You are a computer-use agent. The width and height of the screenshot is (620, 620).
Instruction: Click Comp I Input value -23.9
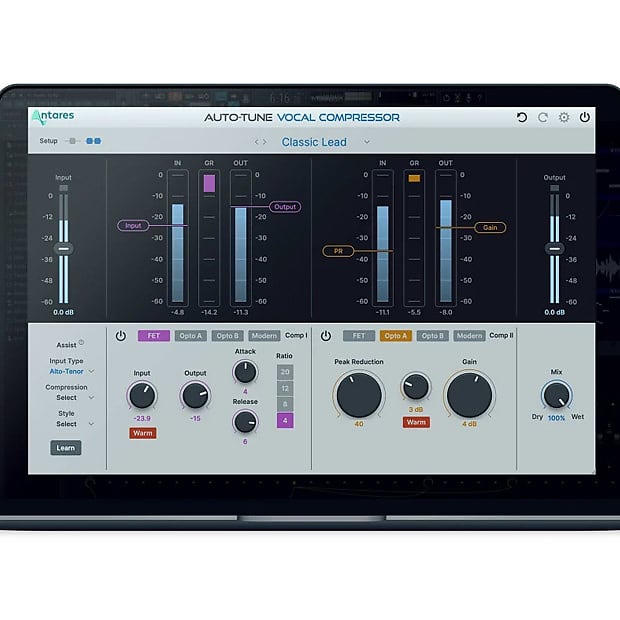pyautogui.click(x=142, y=418)
